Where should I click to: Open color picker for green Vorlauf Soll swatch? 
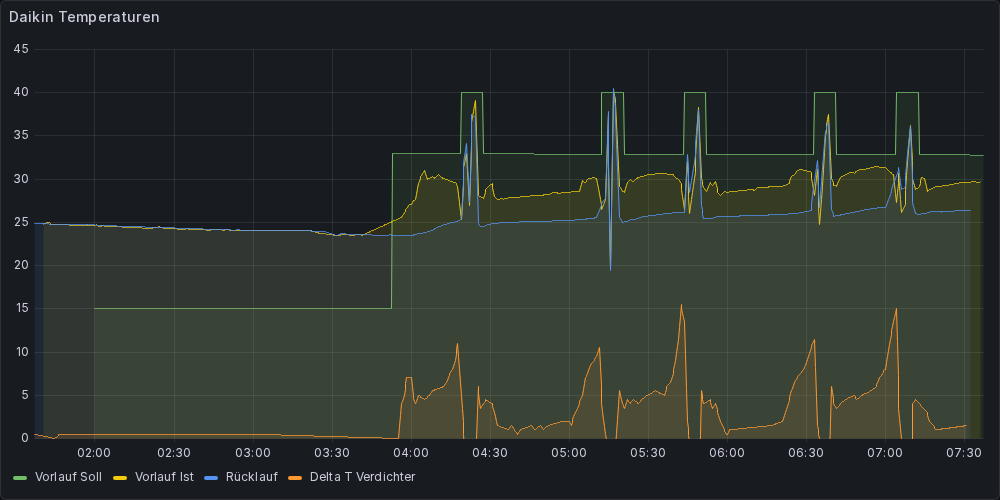[20, 477]
